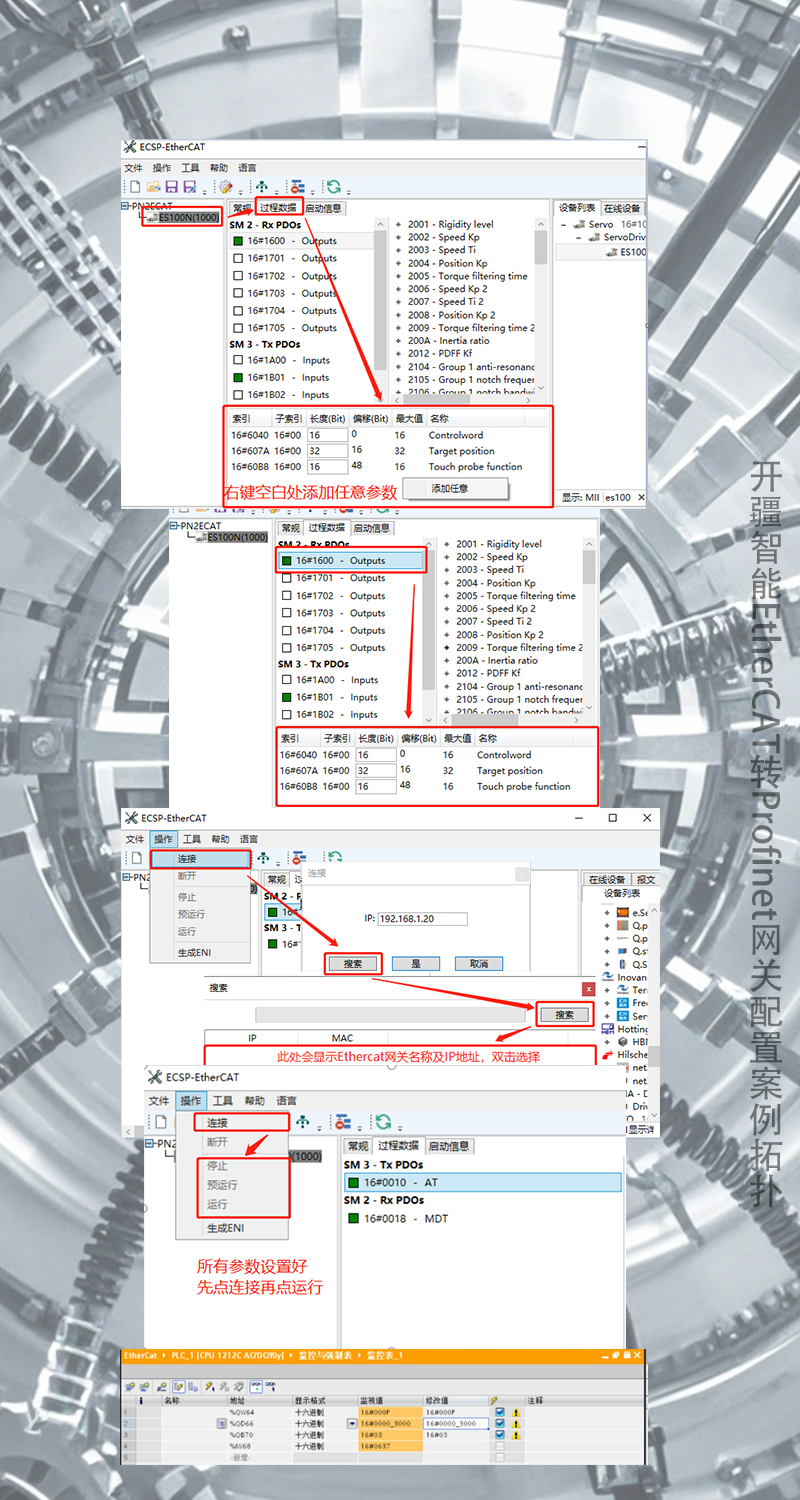Open display format dropdown in %QD66 row
The width and height of the screenshot is (800, 1500).
pyautogui.click(x=352, y=1423)
